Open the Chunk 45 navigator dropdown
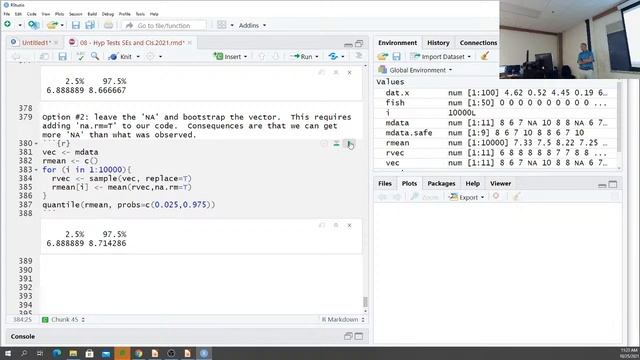 click(64, 320)
